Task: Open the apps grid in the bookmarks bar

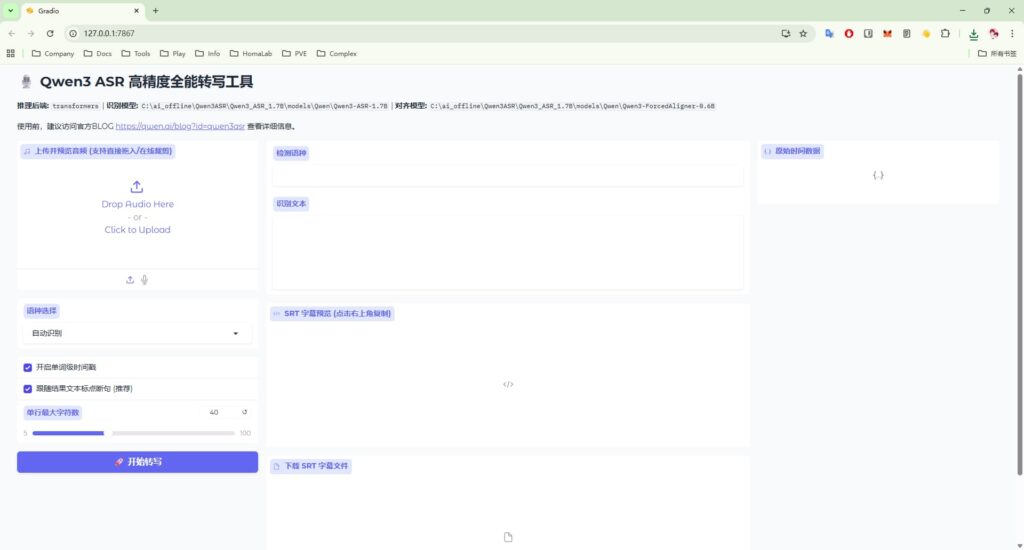Action: pos(10,54)
